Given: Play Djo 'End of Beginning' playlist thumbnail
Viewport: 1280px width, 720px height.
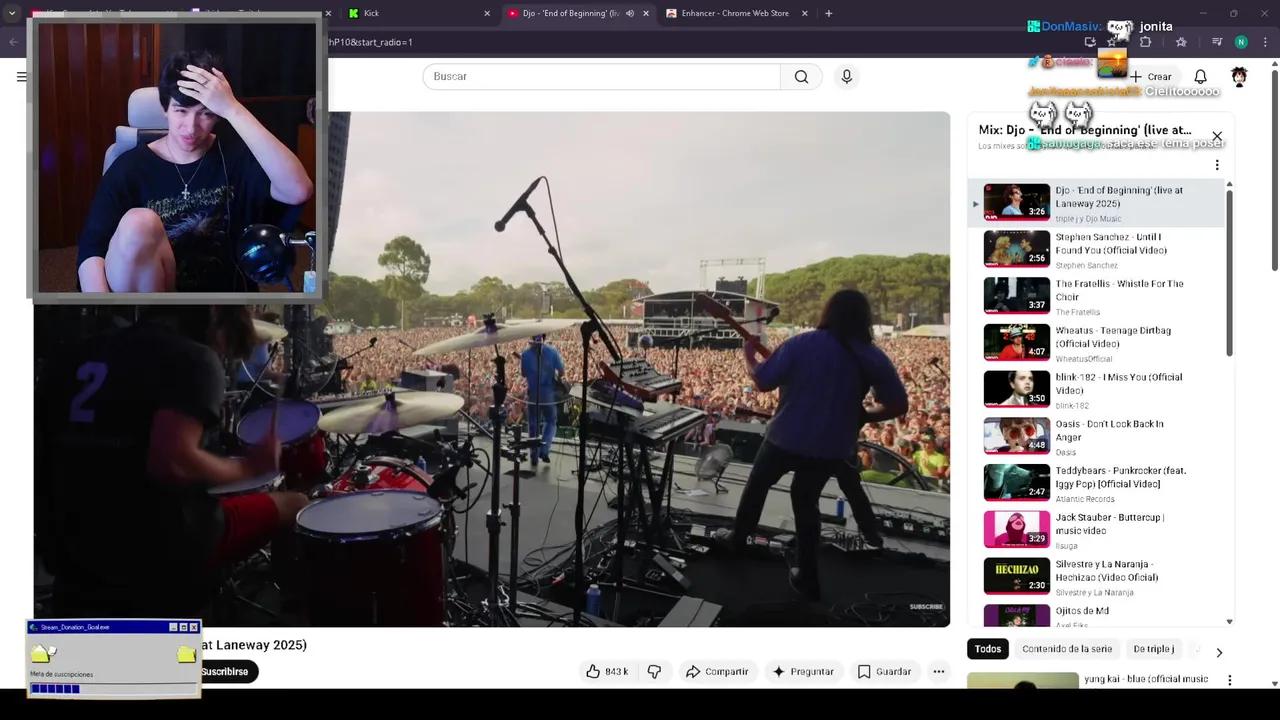Looking at the screenshot, I should click(x=1016, y=202).
